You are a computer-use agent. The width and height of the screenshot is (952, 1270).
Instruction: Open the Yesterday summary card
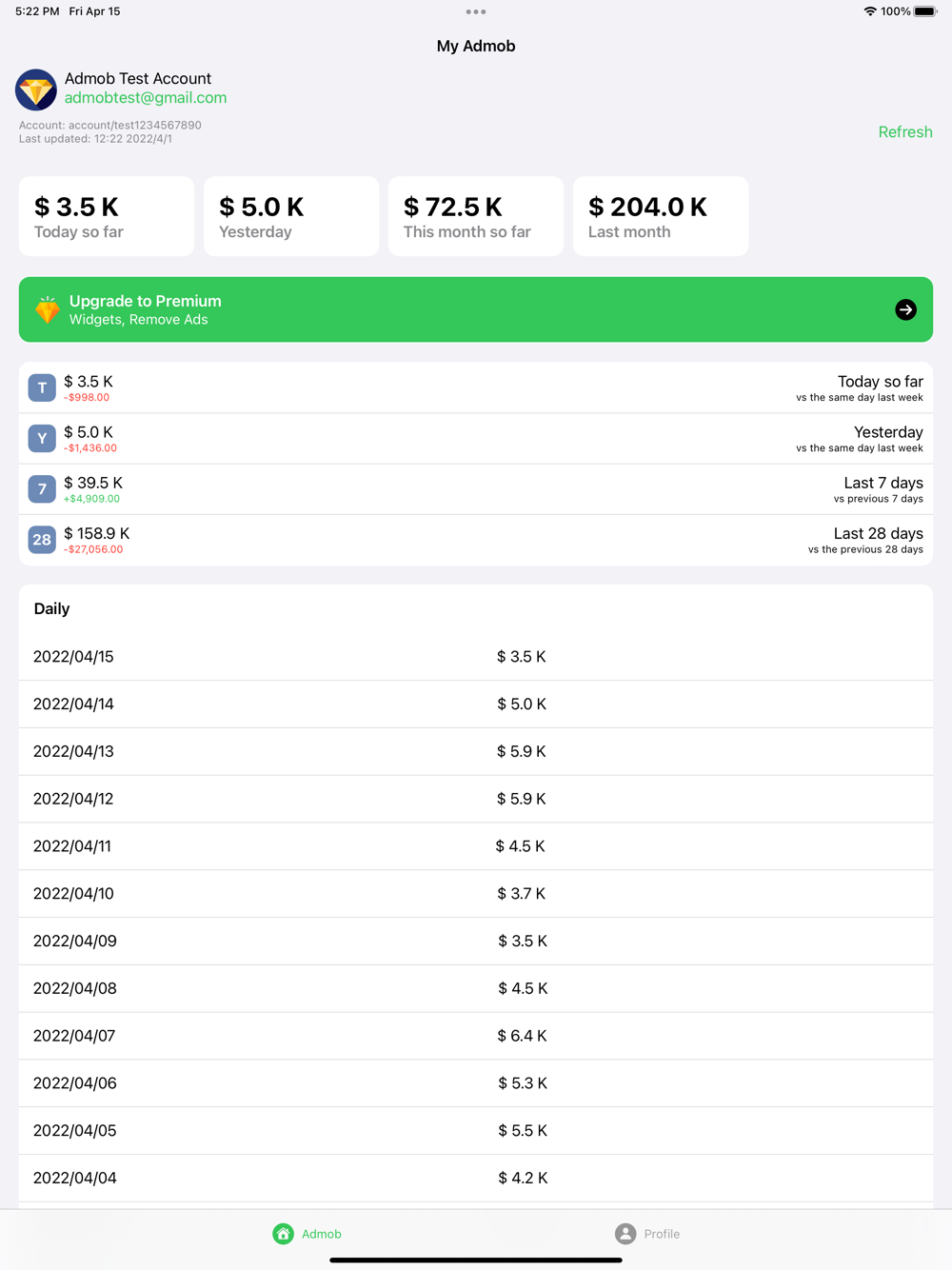click(291, 216)
